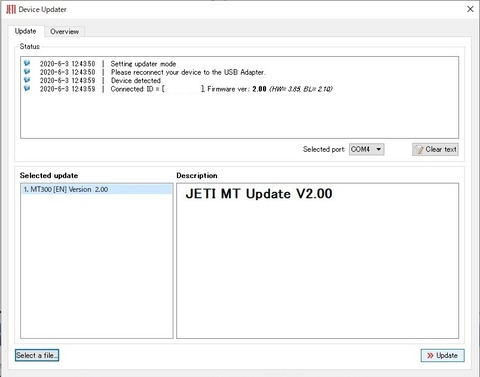Click the Device detected log line
Image resolution: width=480 pixels, height=377 pixels.
[136, 80]
